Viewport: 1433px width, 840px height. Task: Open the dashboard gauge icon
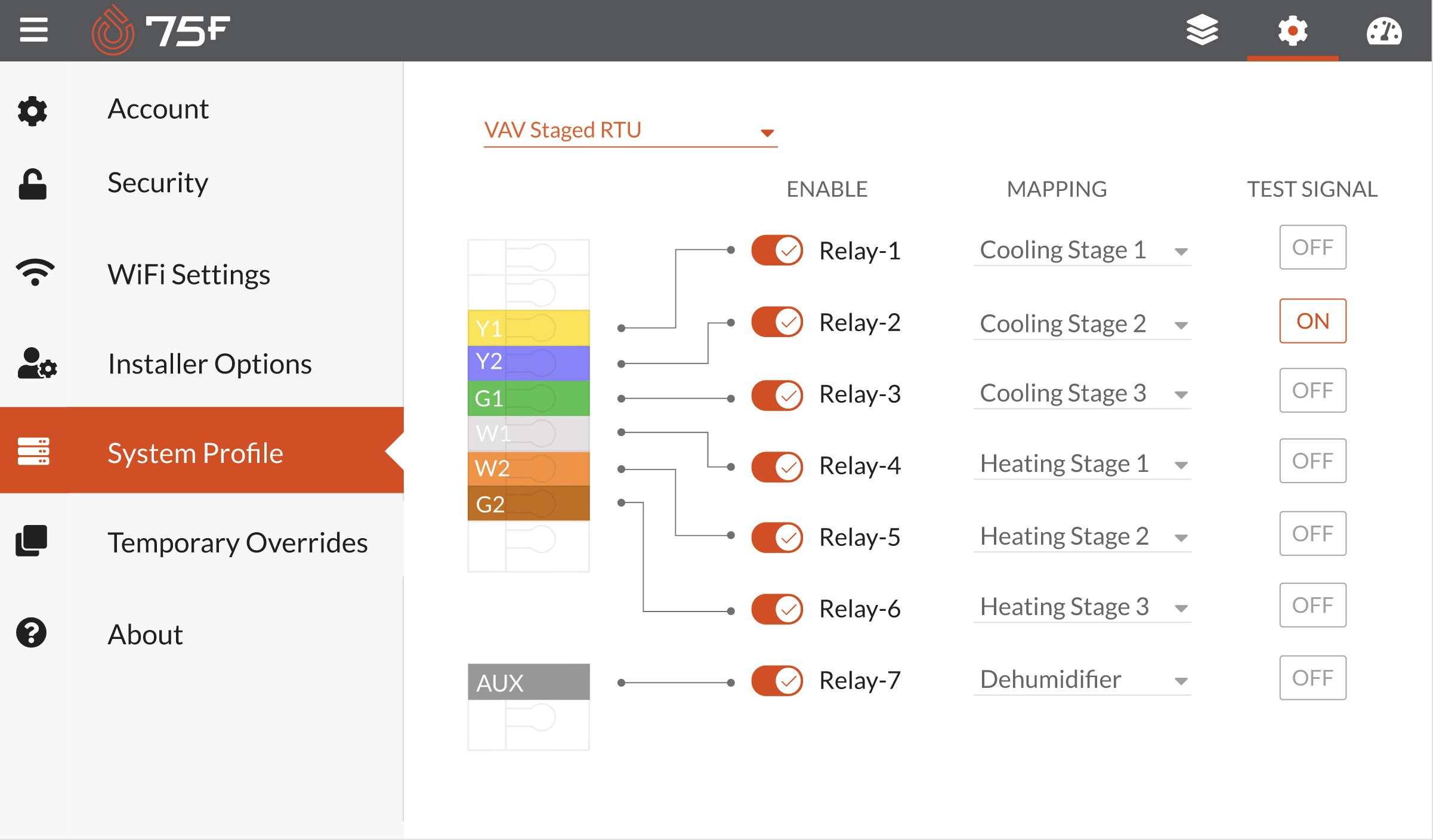[x=1384, y=31]
